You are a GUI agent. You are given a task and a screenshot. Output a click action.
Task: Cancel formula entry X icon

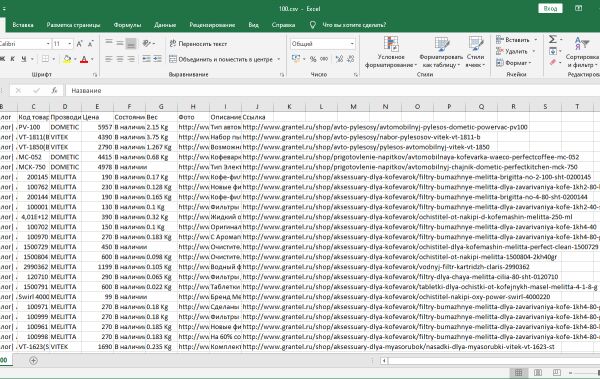[x=18, y=90]
